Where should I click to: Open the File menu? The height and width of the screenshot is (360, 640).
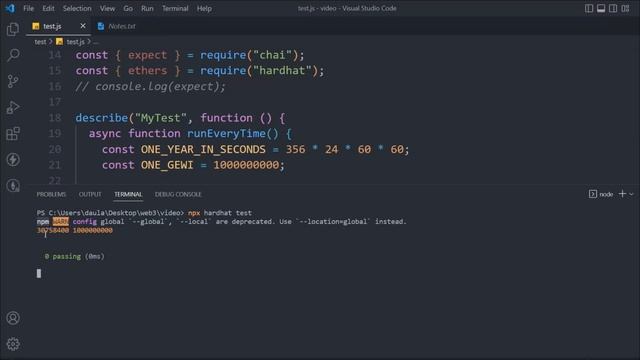tap(29, 8)
